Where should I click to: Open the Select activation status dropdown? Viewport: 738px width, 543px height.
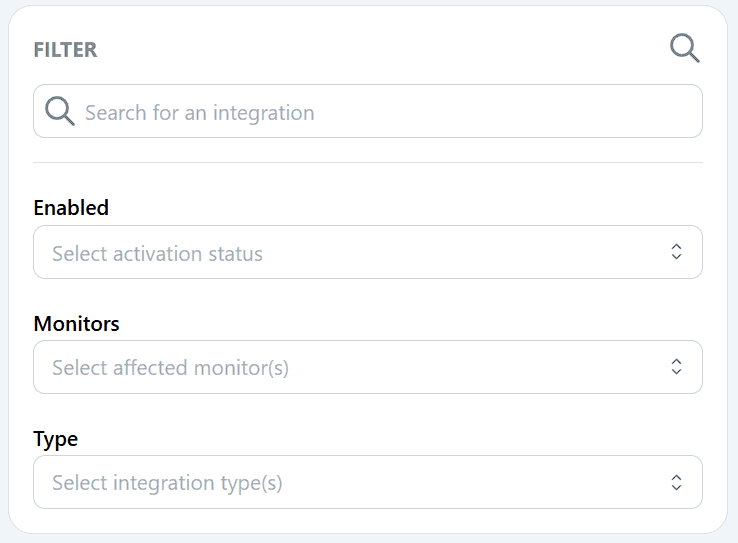coord(368,252)
